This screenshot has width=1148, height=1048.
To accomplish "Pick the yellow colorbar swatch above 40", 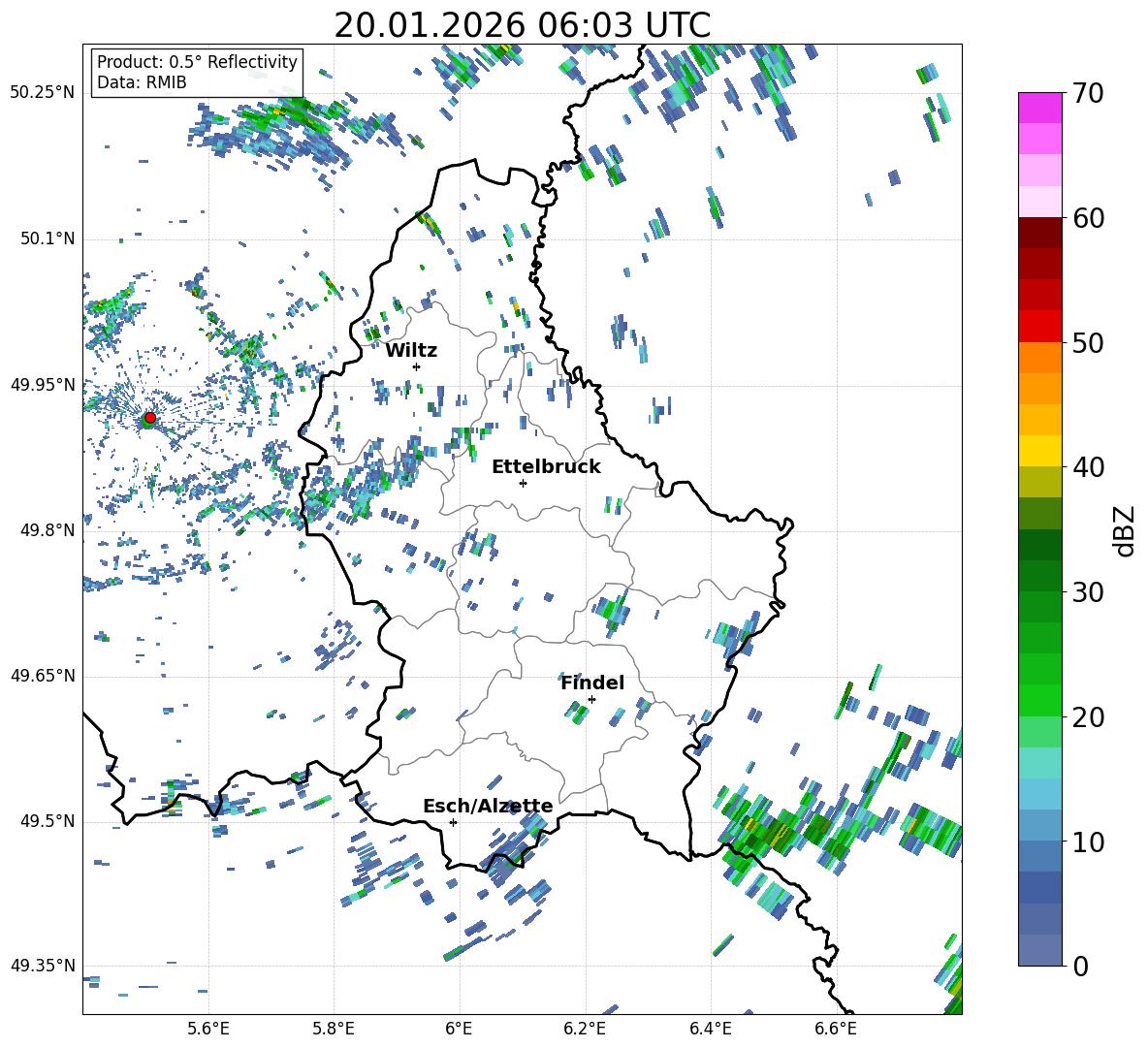I will 1040,451.
